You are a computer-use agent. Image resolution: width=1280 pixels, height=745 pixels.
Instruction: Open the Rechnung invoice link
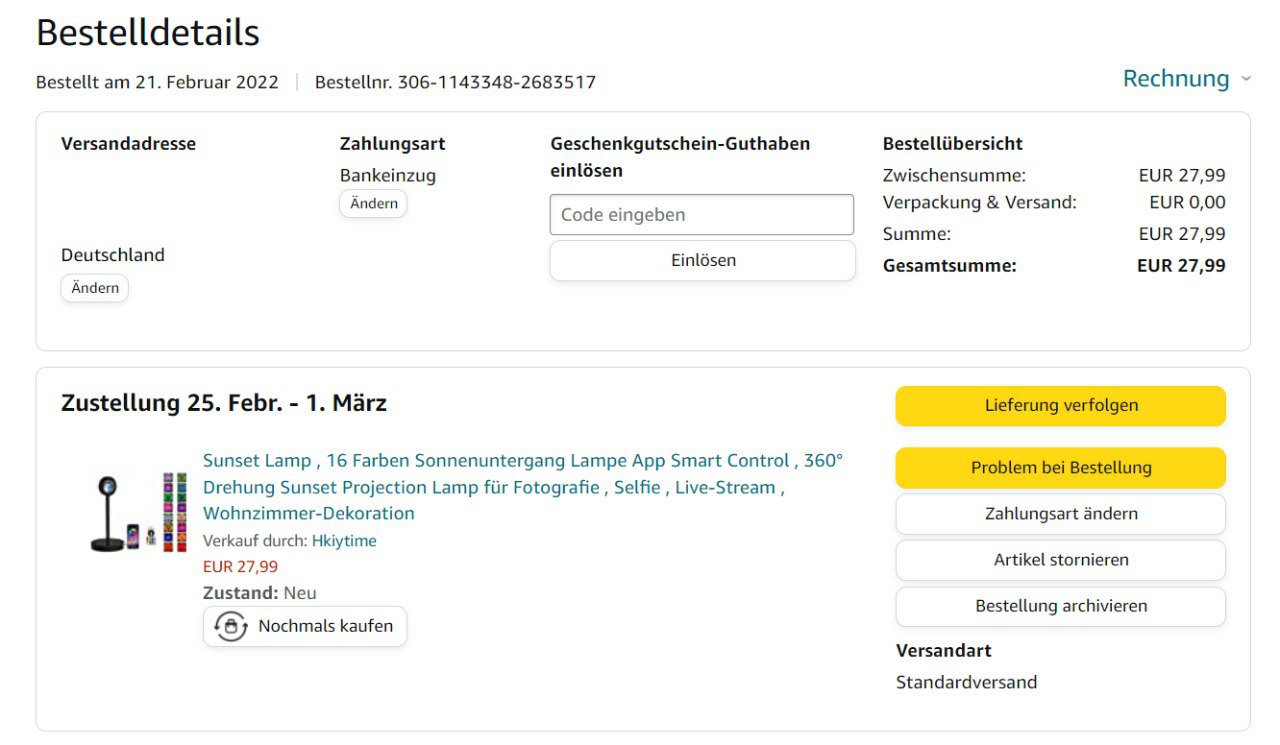[1175, 79]
